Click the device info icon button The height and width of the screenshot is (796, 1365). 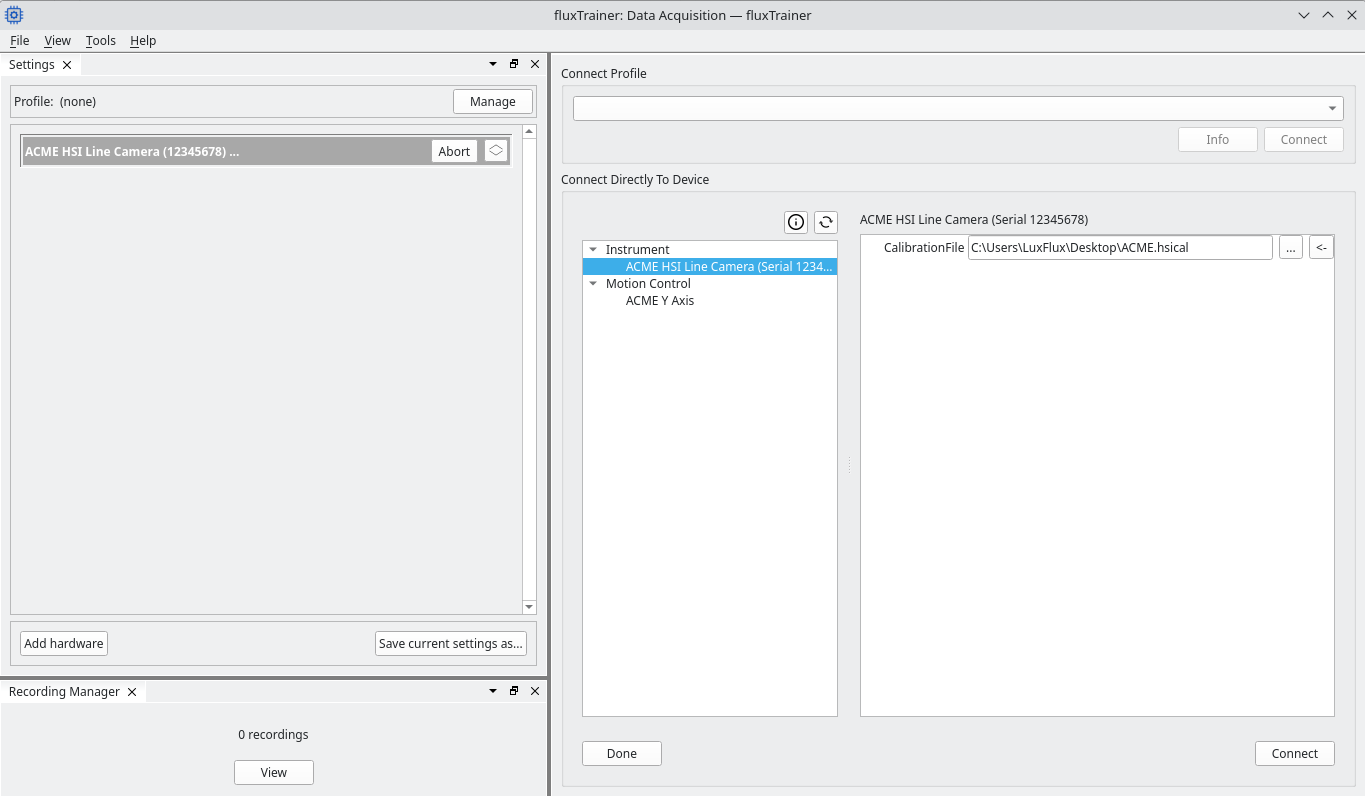(796, 222)
